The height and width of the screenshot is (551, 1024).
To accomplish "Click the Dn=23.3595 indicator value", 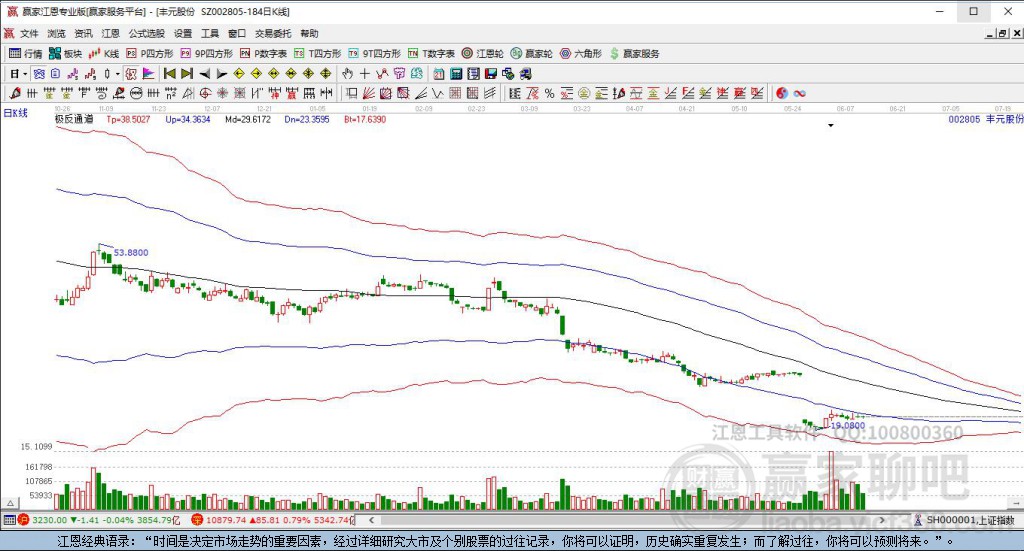I will coord(307,119).
